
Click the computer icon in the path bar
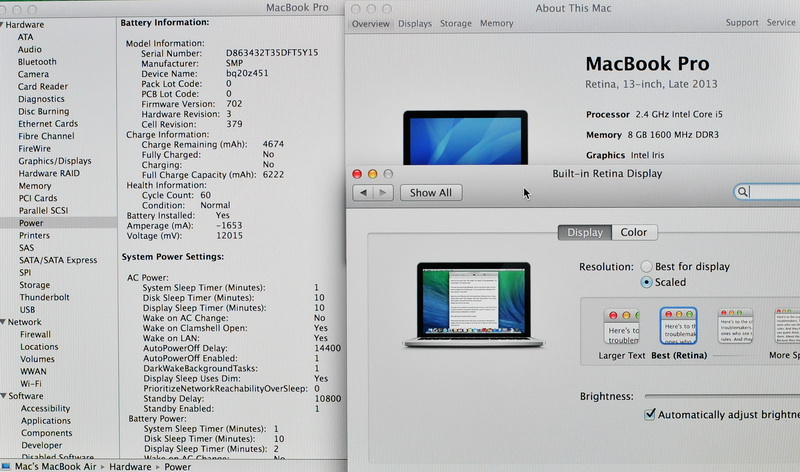tap(6, 466)
